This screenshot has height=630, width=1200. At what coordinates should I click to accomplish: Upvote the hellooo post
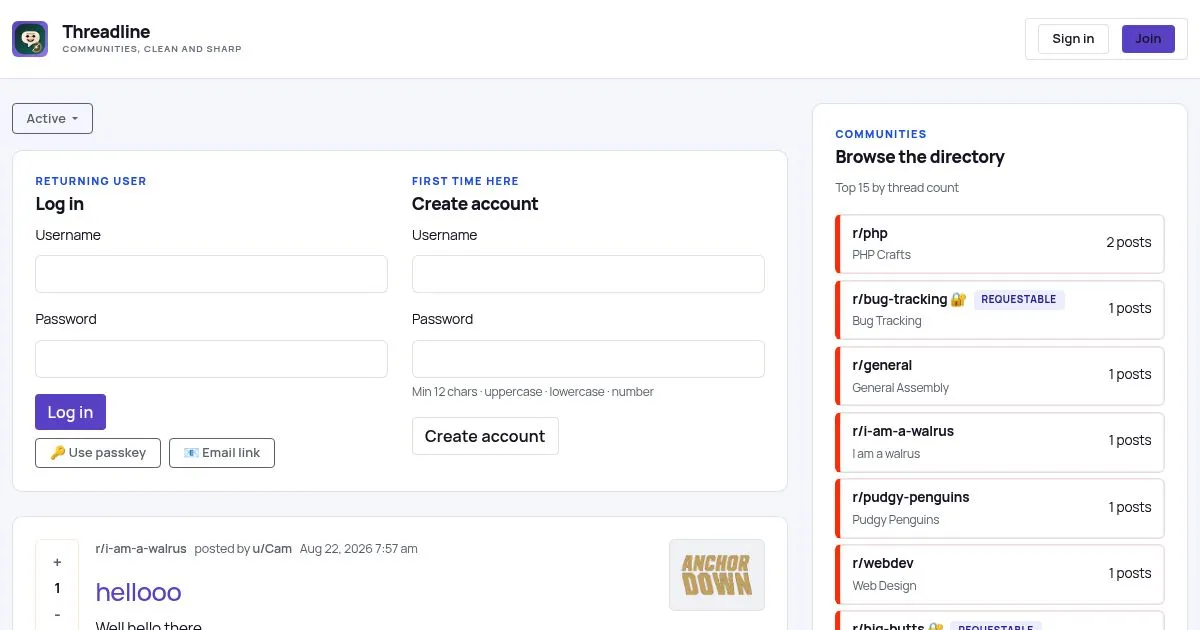click(57, 562)
